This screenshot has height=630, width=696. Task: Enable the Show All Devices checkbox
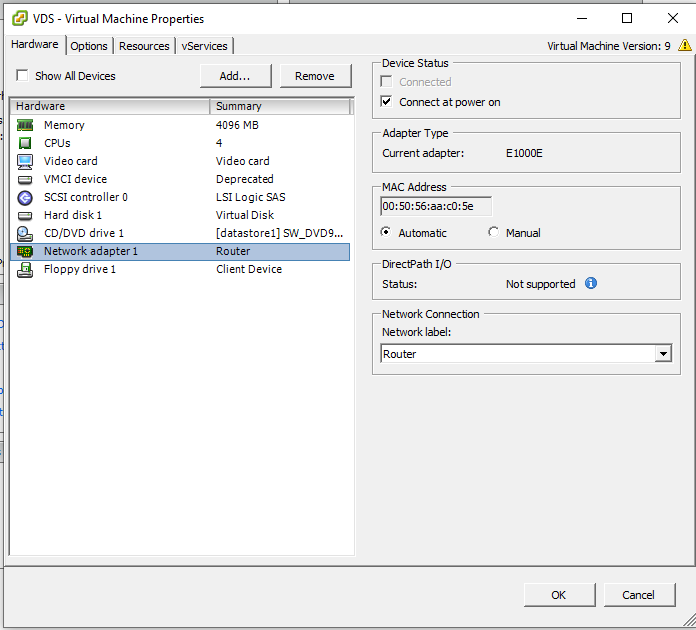pyautogui.click(x=22, y=75)
